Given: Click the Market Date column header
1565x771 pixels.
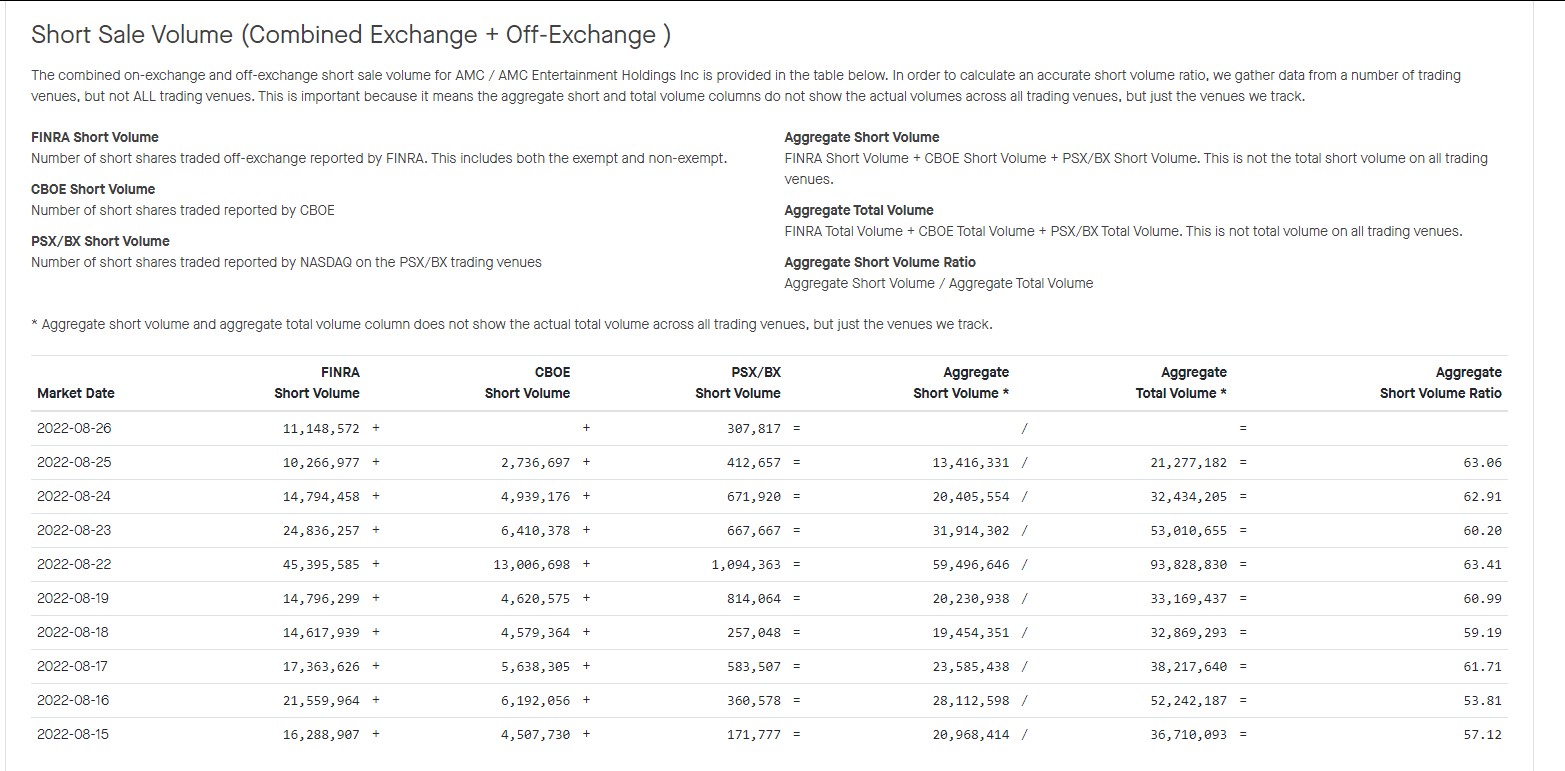Looking at the screenshot, I should (76, 393).
